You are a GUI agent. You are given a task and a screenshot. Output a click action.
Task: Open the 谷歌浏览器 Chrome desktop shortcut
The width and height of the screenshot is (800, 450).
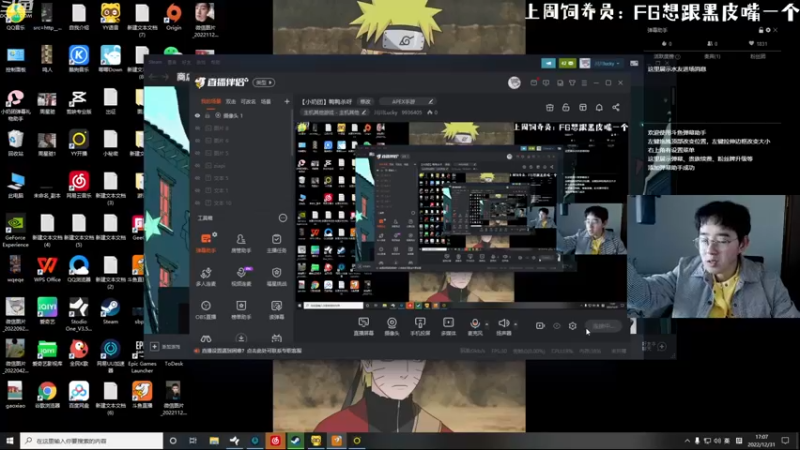47,395
